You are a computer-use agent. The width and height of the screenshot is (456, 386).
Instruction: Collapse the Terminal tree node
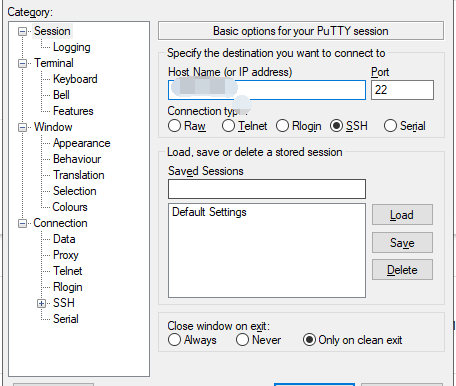coord(22,63)
